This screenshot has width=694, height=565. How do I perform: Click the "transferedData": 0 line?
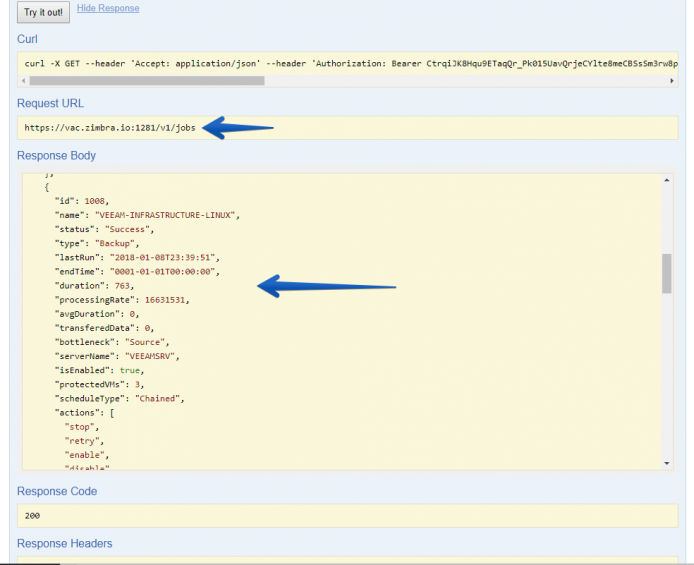tap(104, 328)
